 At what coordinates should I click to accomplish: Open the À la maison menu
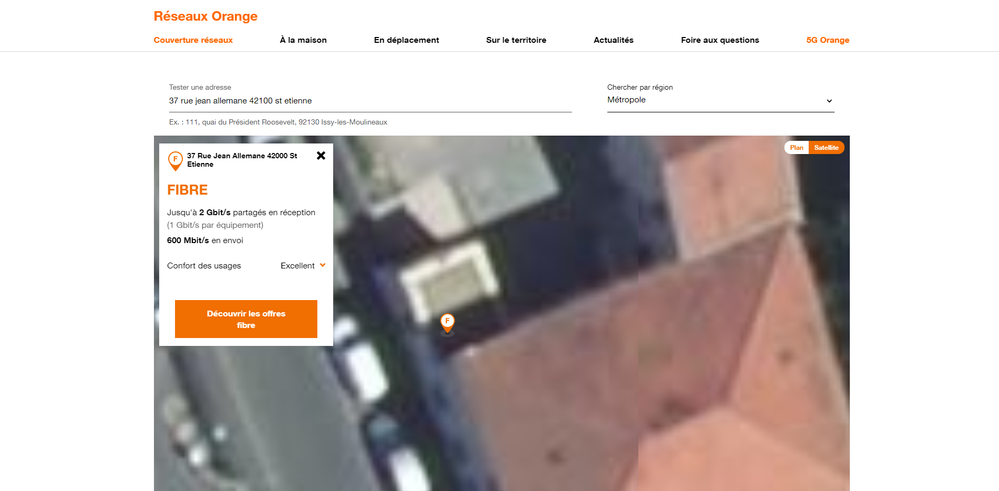pos(303,40)
